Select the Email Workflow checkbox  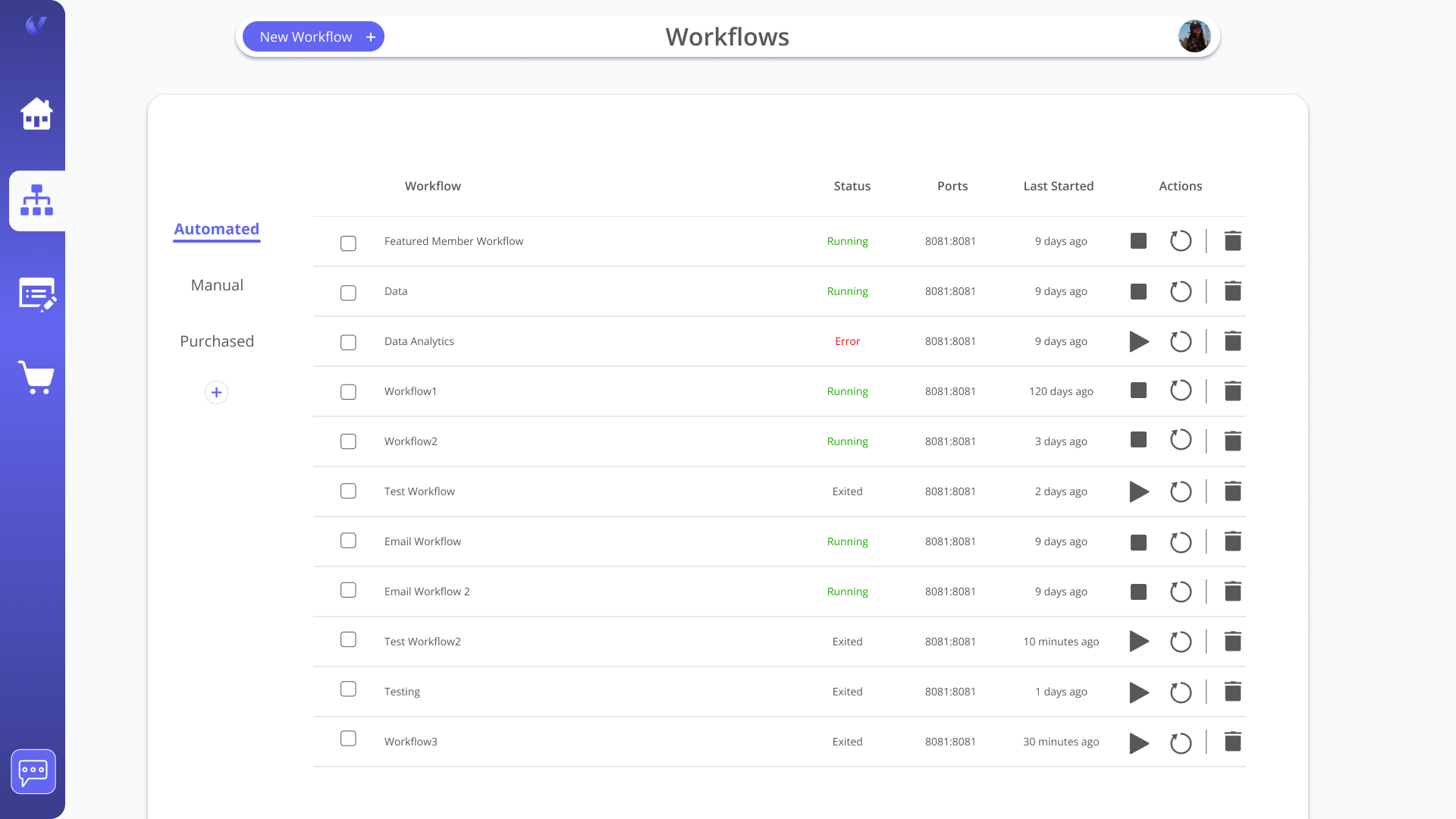[x=348, y=541]
